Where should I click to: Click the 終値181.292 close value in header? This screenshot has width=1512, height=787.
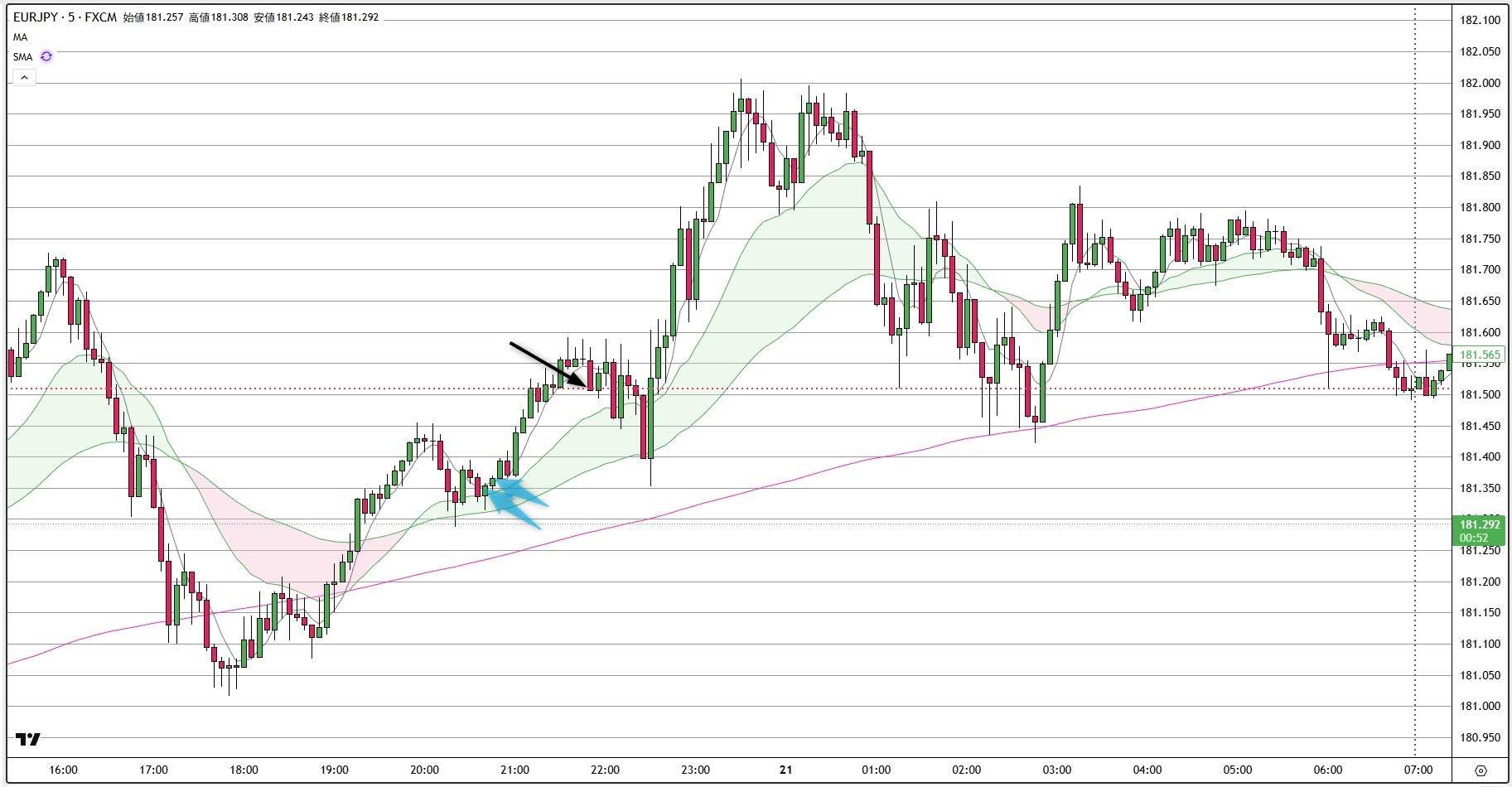pyautogui.click(x=349, y=17)
